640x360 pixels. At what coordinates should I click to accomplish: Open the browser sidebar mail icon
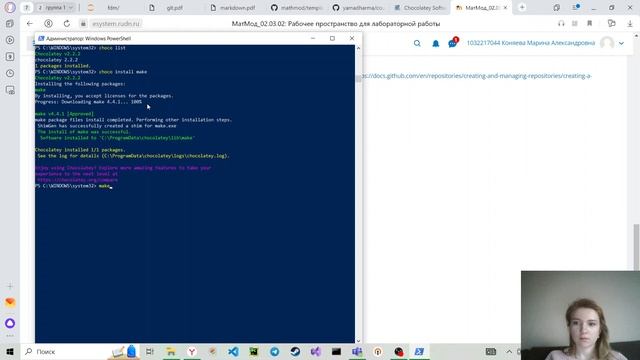coord(10,302)
